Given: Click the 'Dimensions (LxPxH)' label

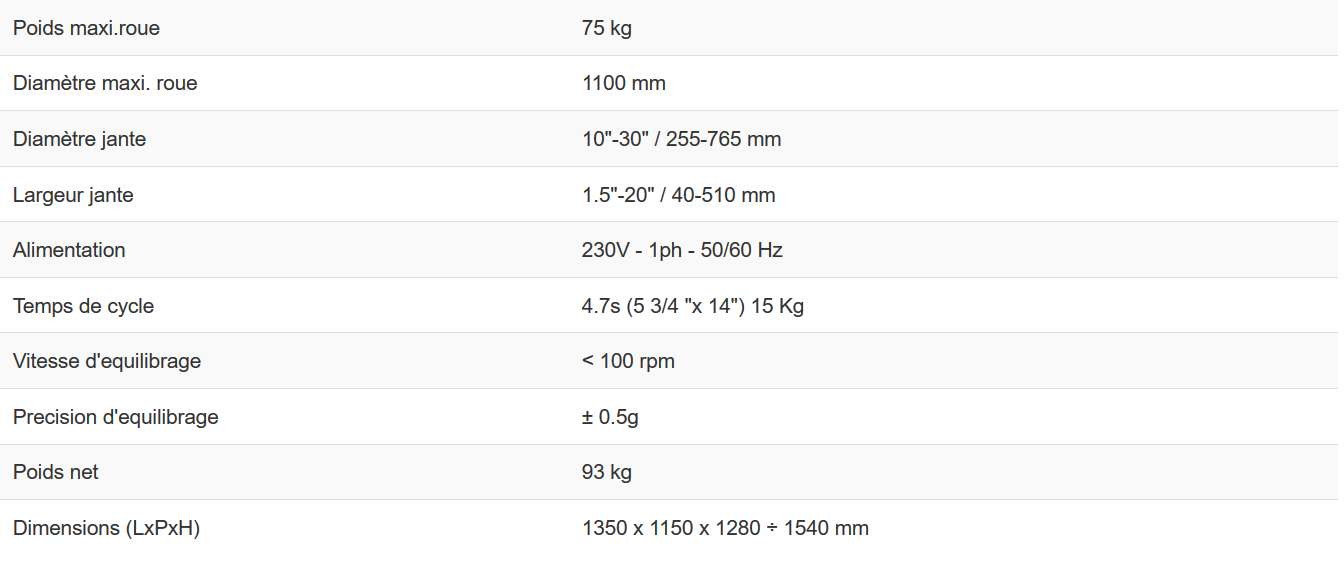Looking at the screenshot, I should coord(106,528).
